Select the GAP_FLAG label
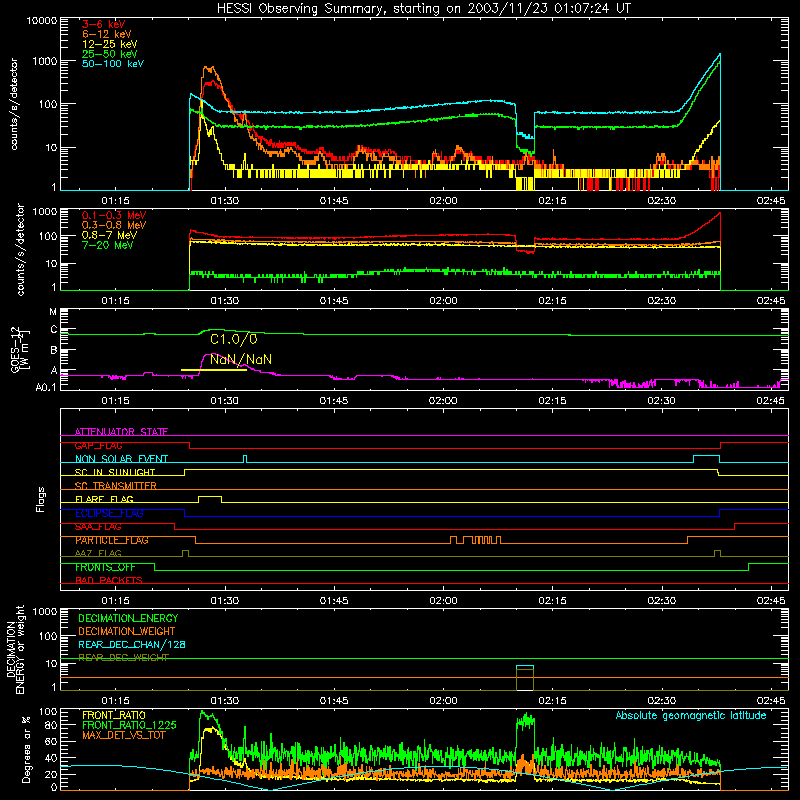The height and width of the screenshot is (800, 800). coord(98,445)
